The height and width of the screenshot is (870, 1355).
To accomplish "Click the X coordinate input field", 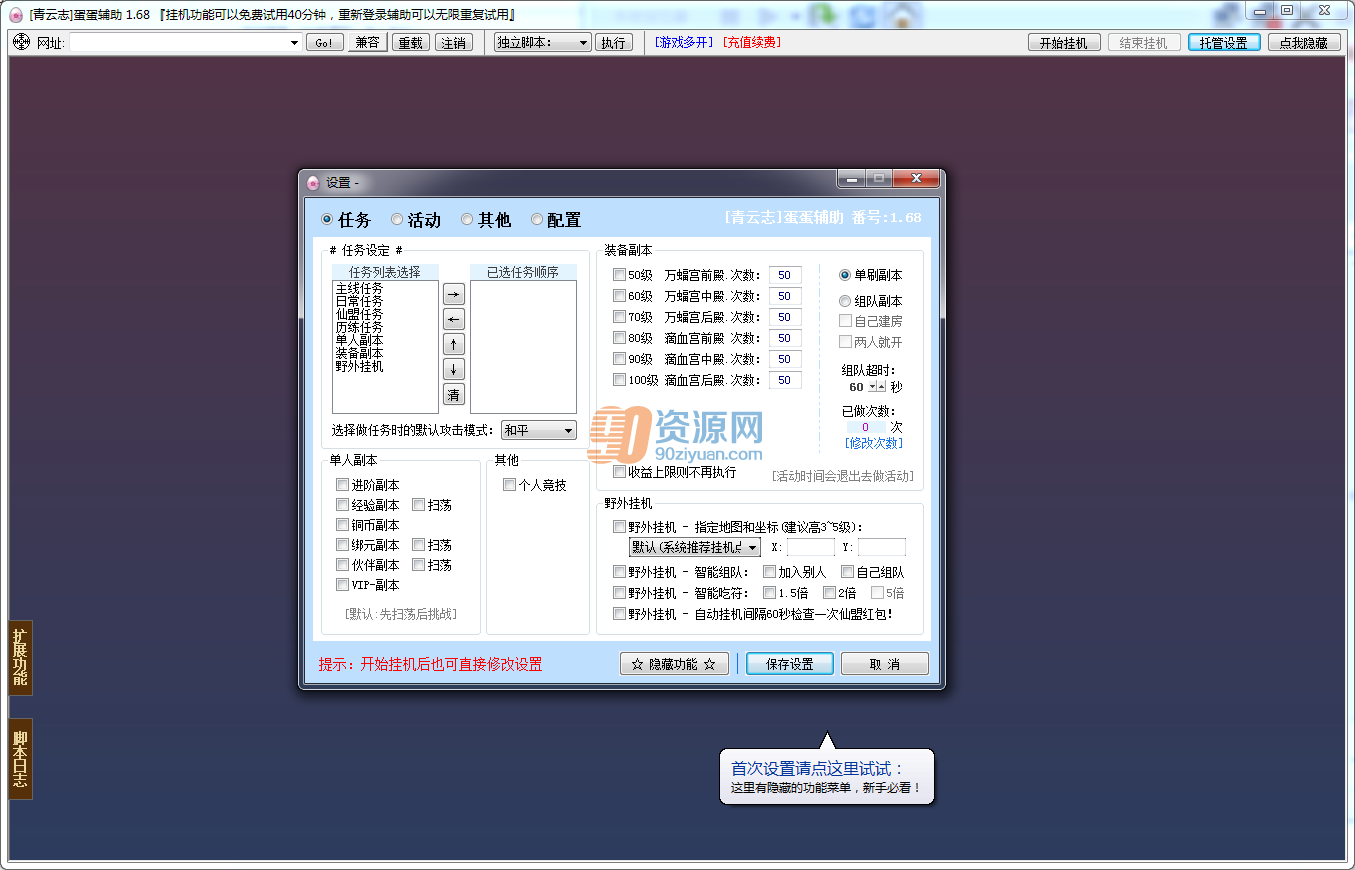I will [810, 547].
